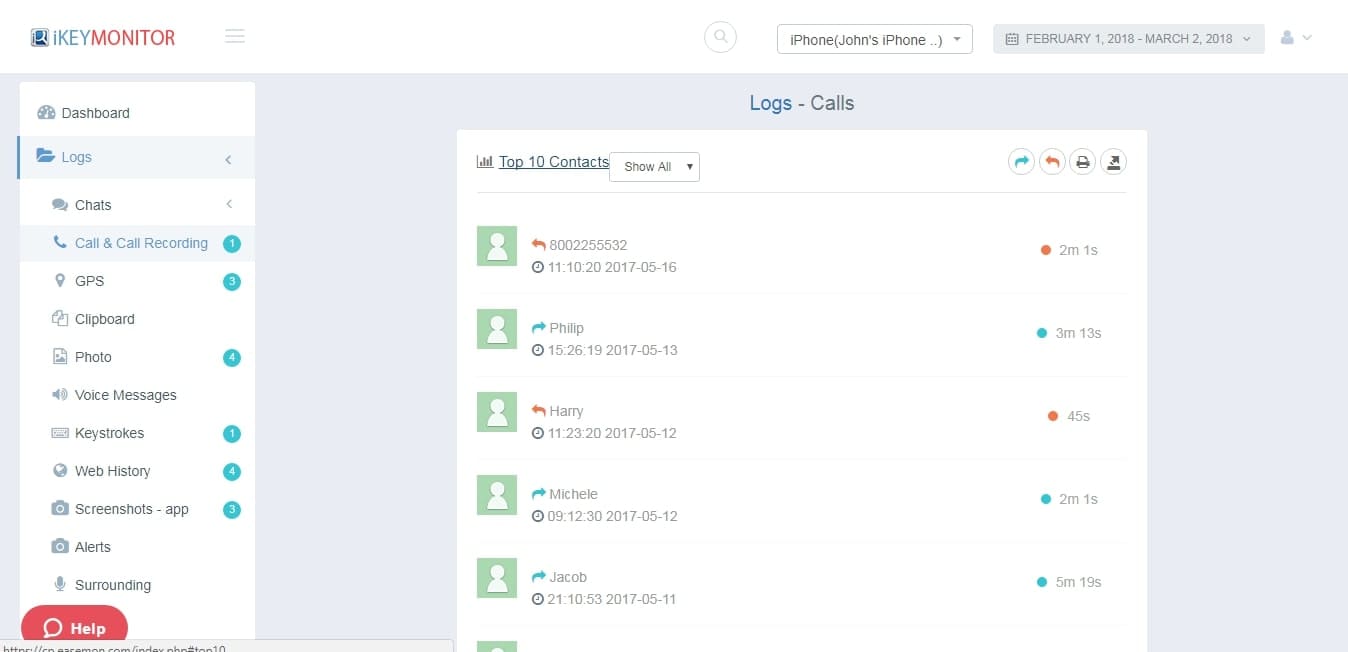Export call logs with download icon

1113,162
